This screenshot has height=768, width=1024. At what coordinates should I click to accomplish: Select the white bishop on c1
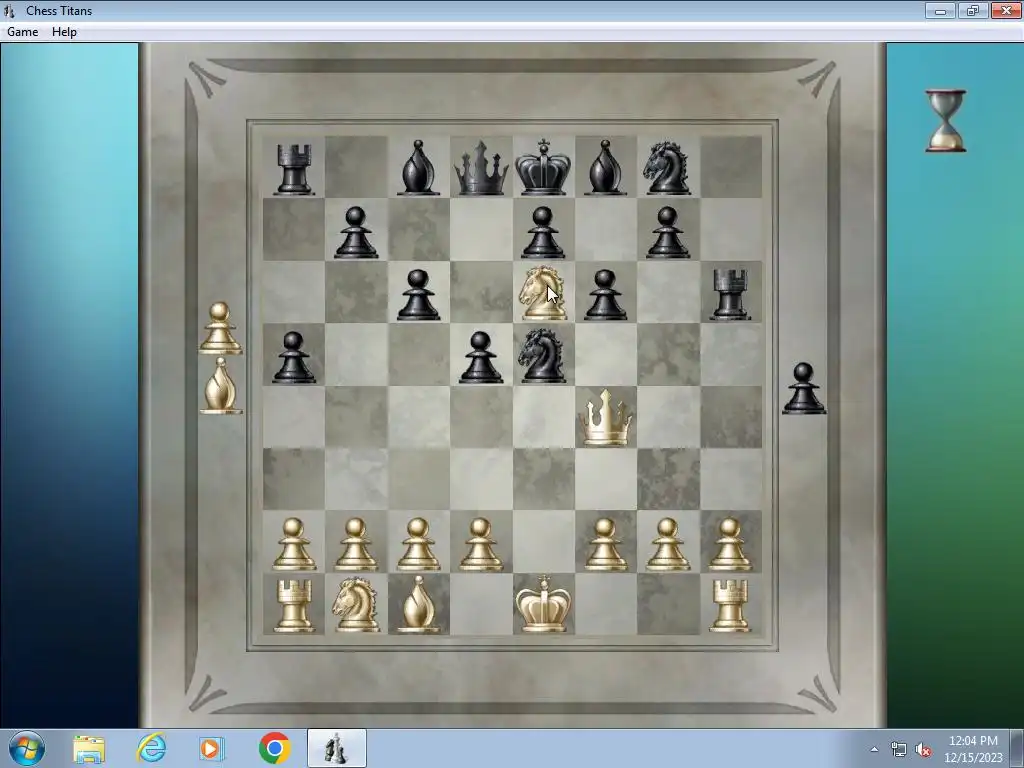(x=418, y=605)
